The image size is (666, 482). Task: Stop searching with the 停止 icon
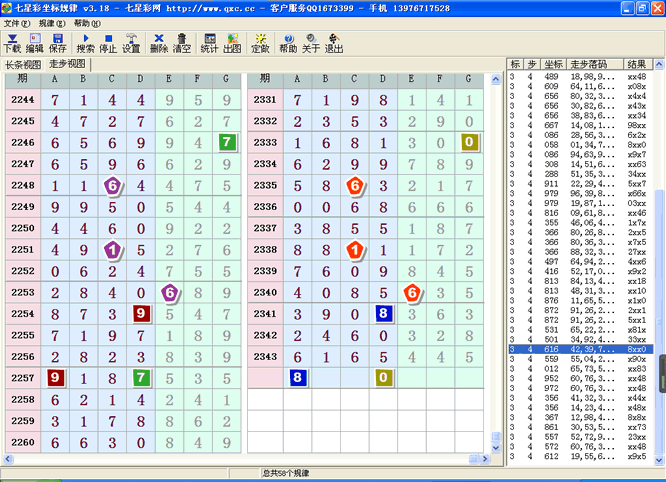[108, 43]
